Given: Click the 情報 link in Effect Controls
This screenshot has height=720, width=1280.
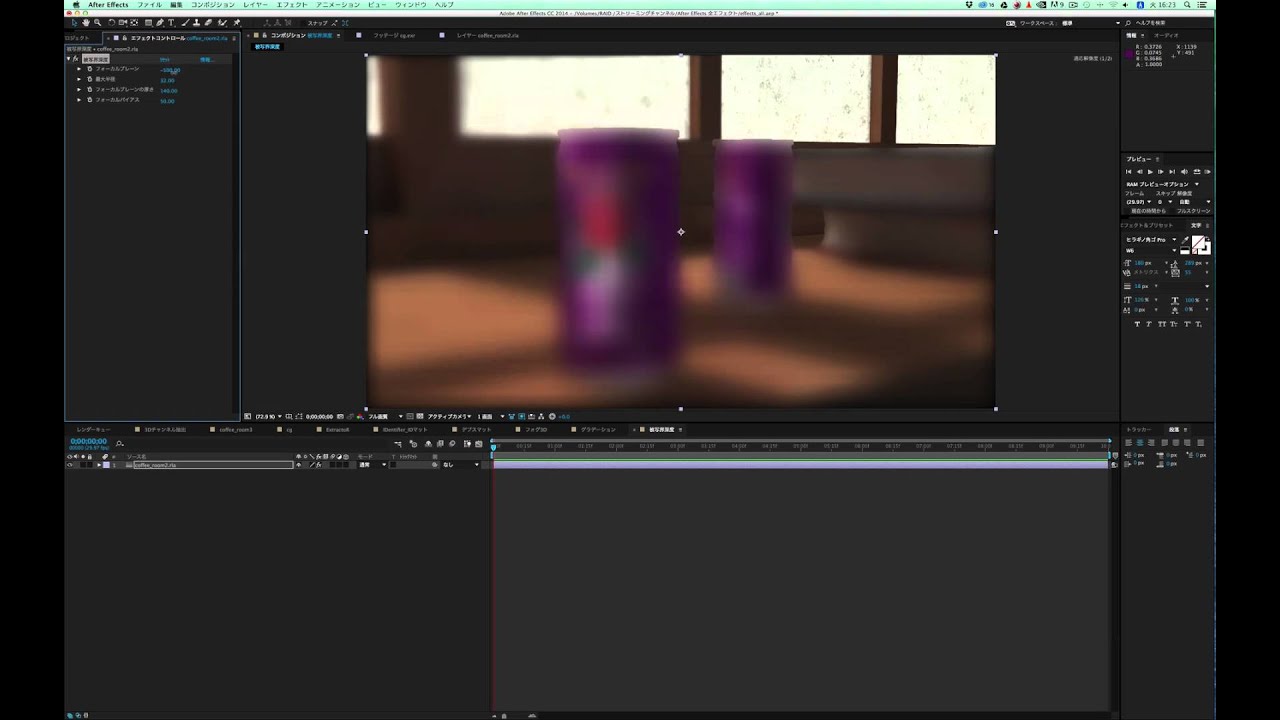Looking at the screenshot, I should 206,59.
